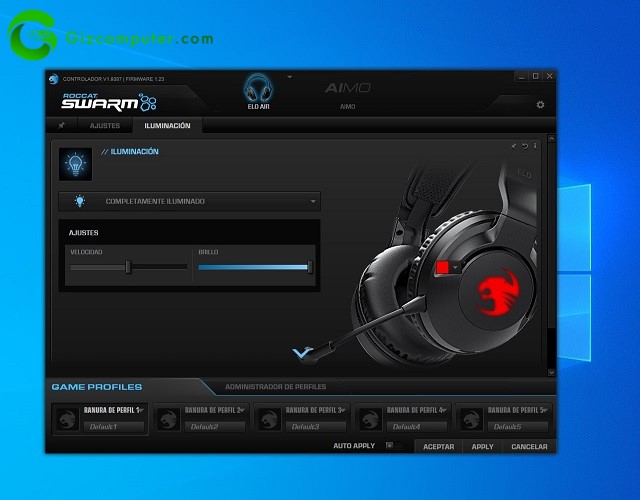Click the light bulb Iluminación panel icon

[x=76, y=164]
